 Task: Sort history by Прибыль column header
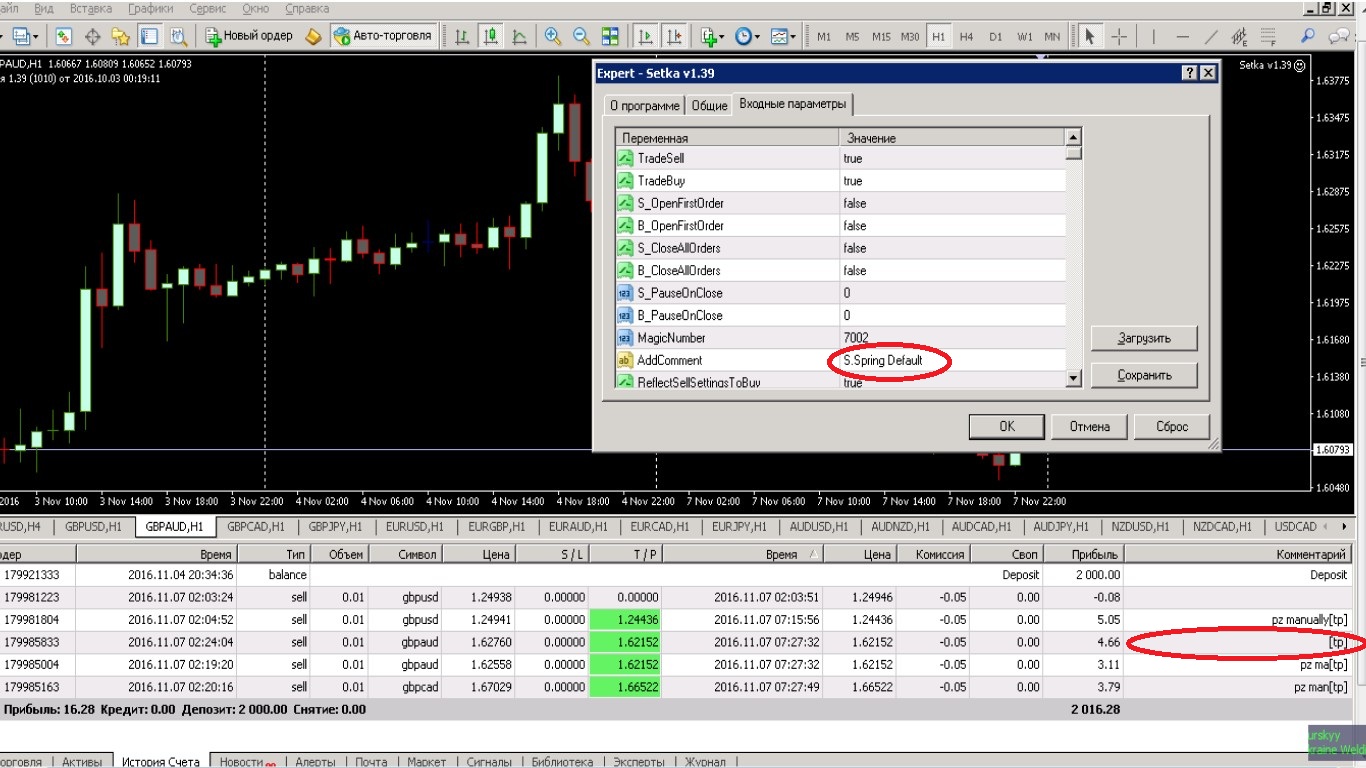1084,554
